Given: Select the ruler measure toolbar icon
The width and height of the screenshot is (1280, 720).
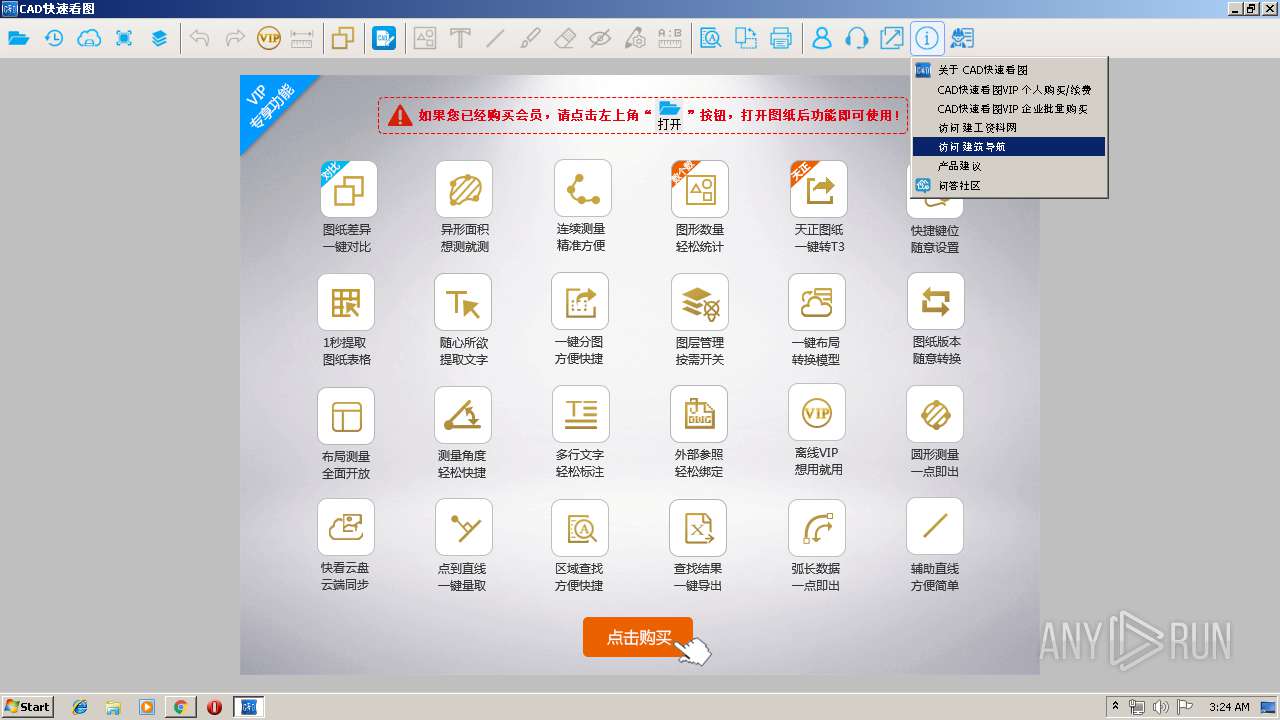Looking at the screenshot, I should point(302,39).
